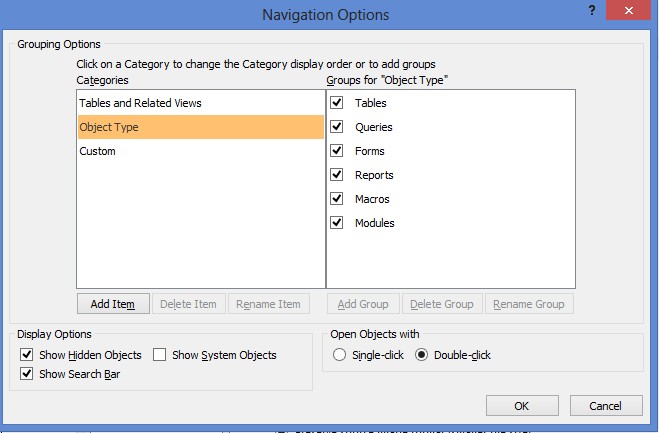This screenshot has height=433, width=659.
Task: Click the Add Item button
Action: click(113, 304)
